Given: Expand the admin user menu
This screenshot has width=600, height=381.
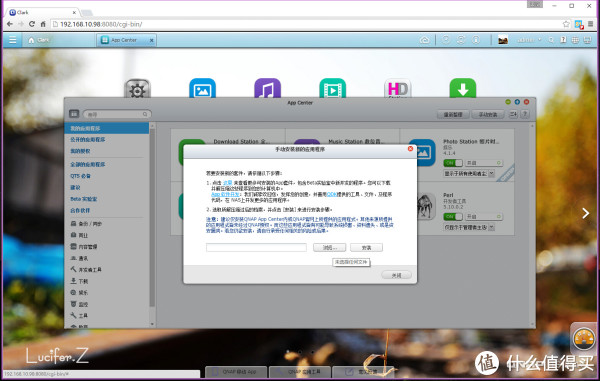Looking at the screenshot, I should [x=529, y=40].
